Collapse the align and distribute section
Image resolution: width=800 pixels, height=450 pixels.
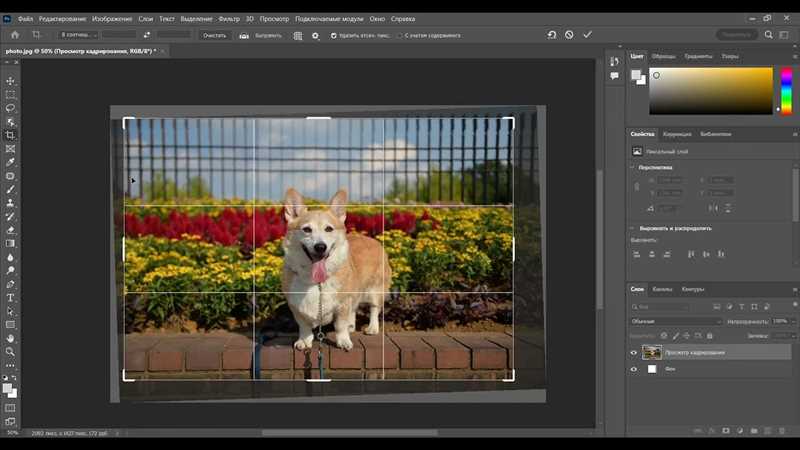pos(633,228)
